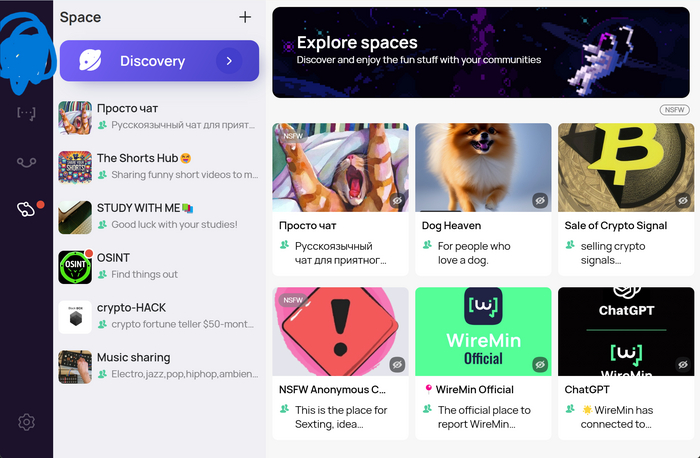Open NSFW Anonymous warning sign thumbnail
The width and height of the screenshot is (700, 458).
pyautogui.click(x=340, y=331)
